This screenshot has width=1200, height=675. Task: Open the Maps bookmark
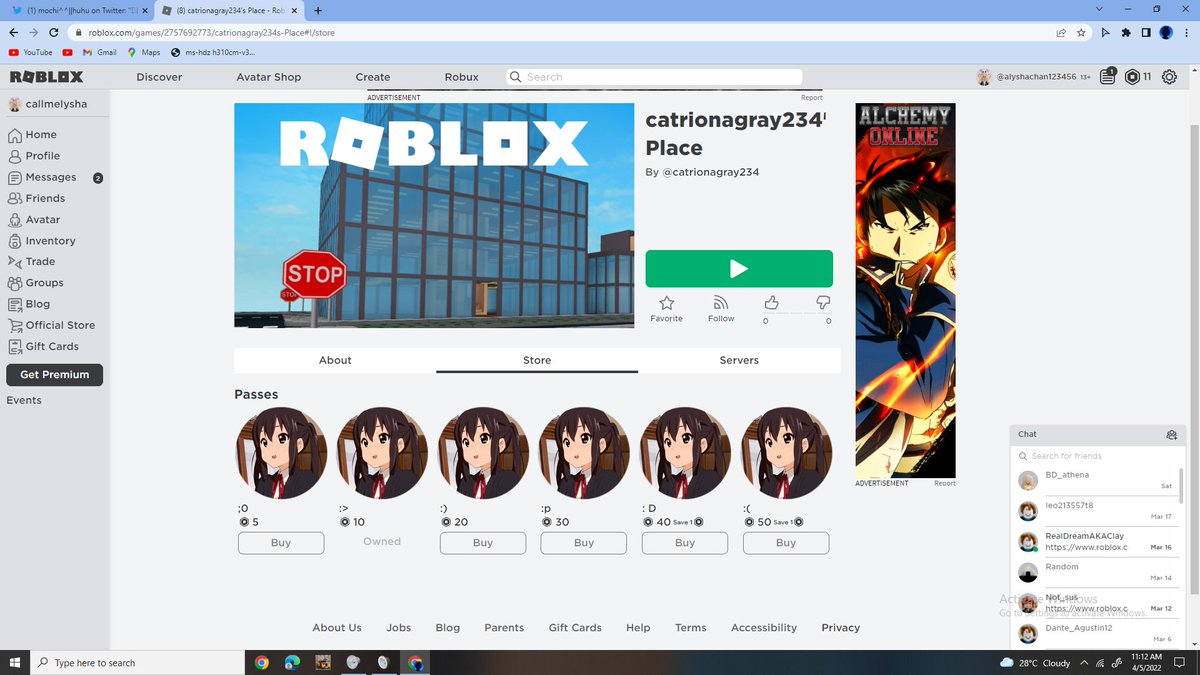pyautogui.click(x=143, y=52)
